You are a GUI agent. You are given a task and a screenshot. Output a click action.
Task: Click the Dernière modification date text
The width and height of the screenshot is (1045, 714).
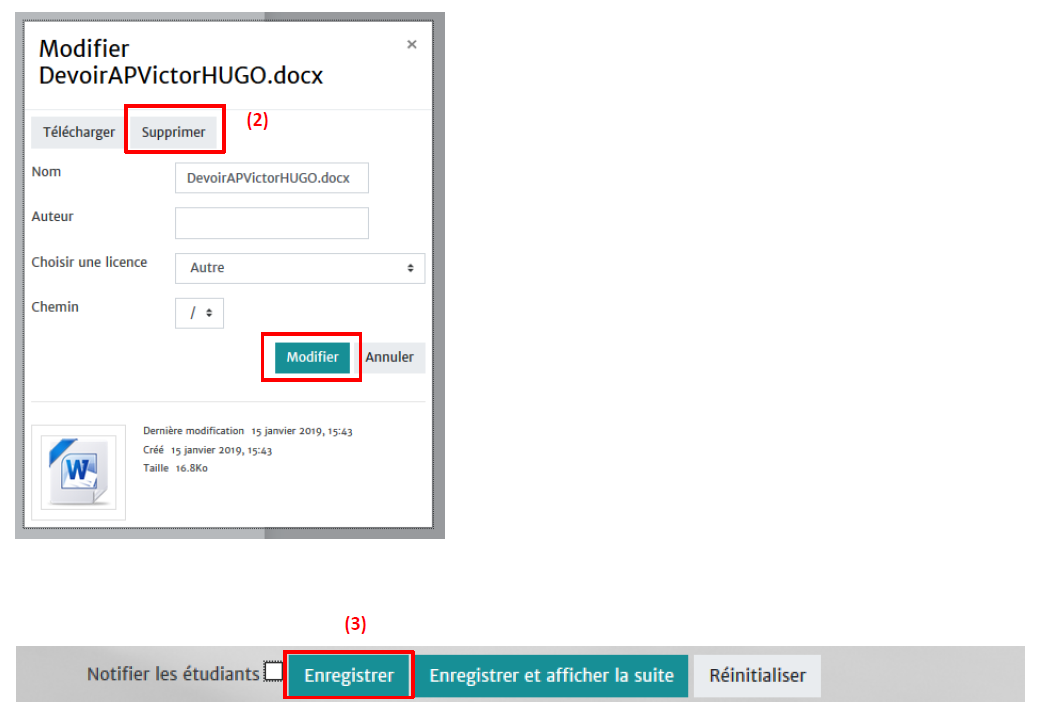248,431
